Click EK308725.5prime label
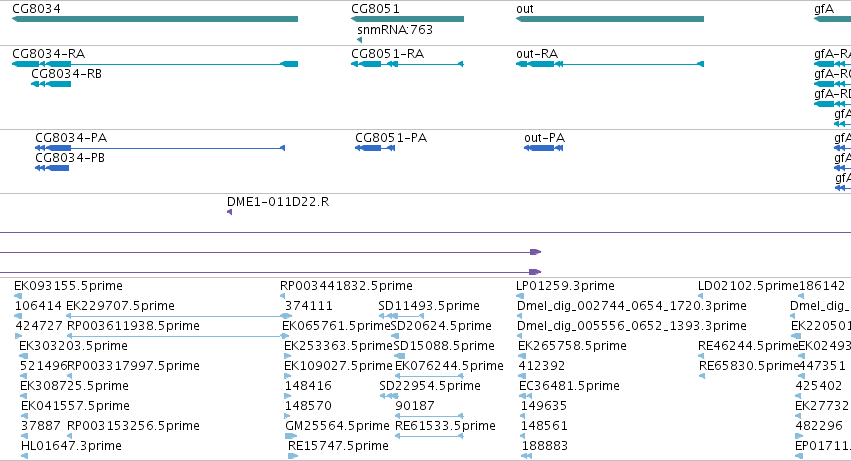Viewport: 851px width, 461px height. pyautogui.click(x=74, y=386)
